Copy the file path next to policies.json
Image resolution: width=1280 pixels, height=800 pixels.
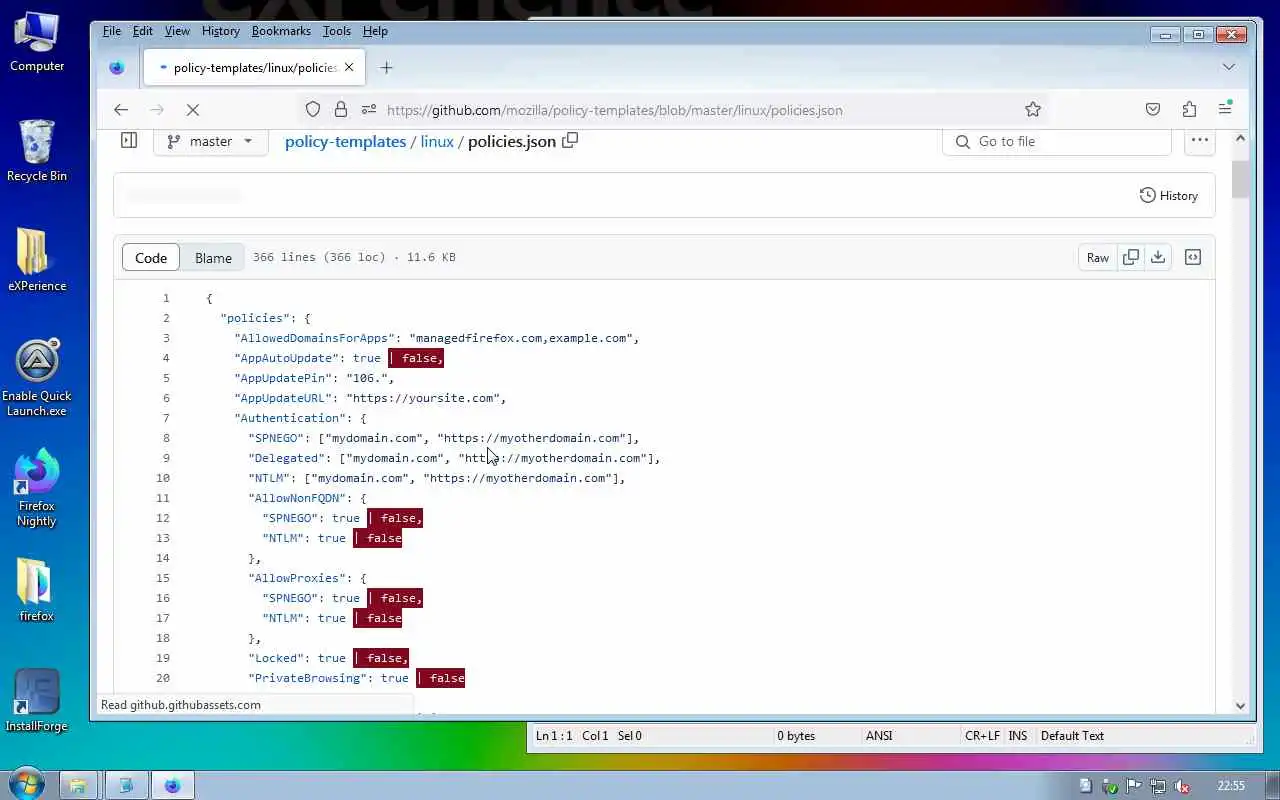point(570,141)
